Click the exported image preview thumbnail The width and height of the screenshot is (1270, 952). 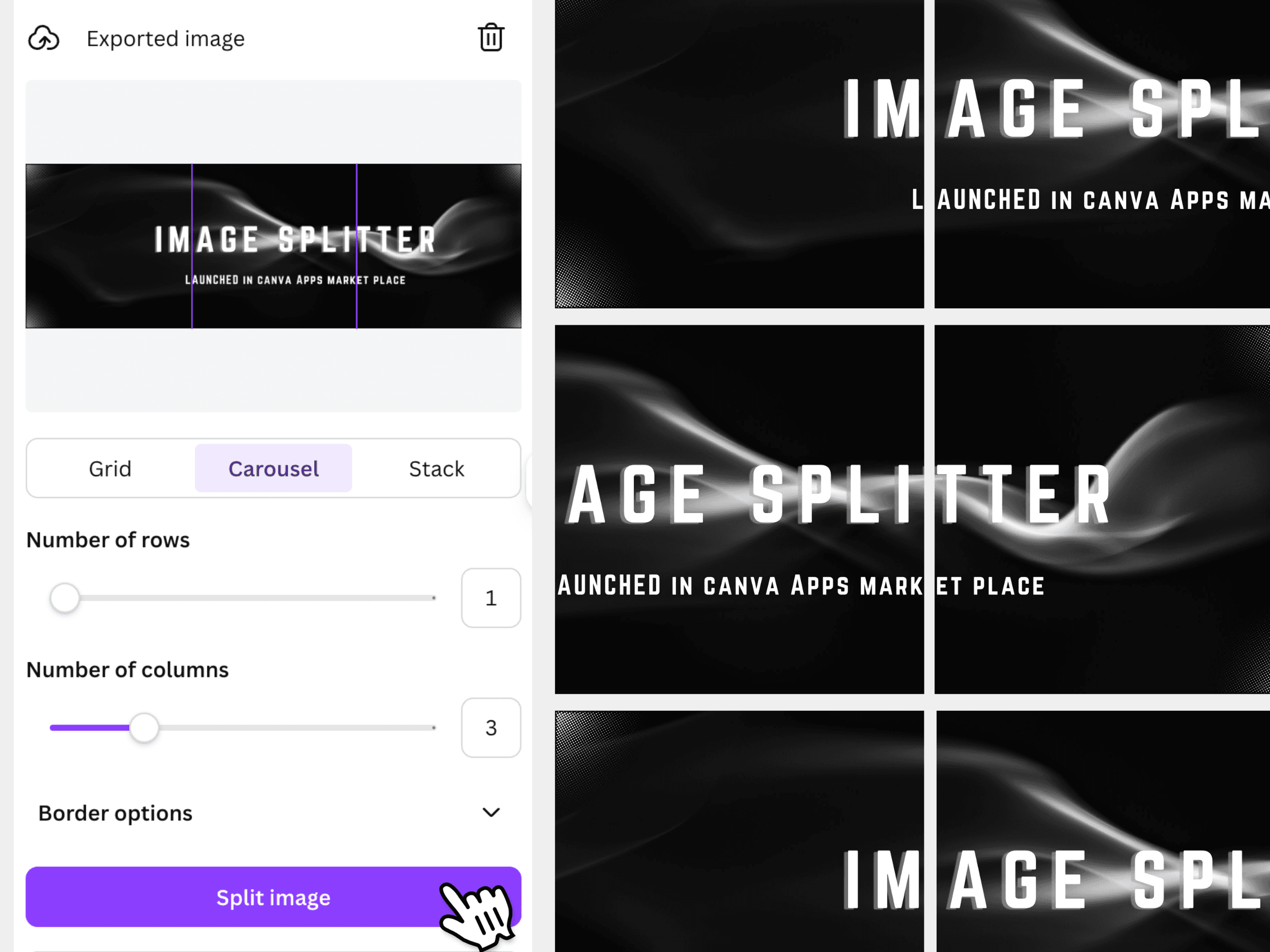click(x=273, y=246)
